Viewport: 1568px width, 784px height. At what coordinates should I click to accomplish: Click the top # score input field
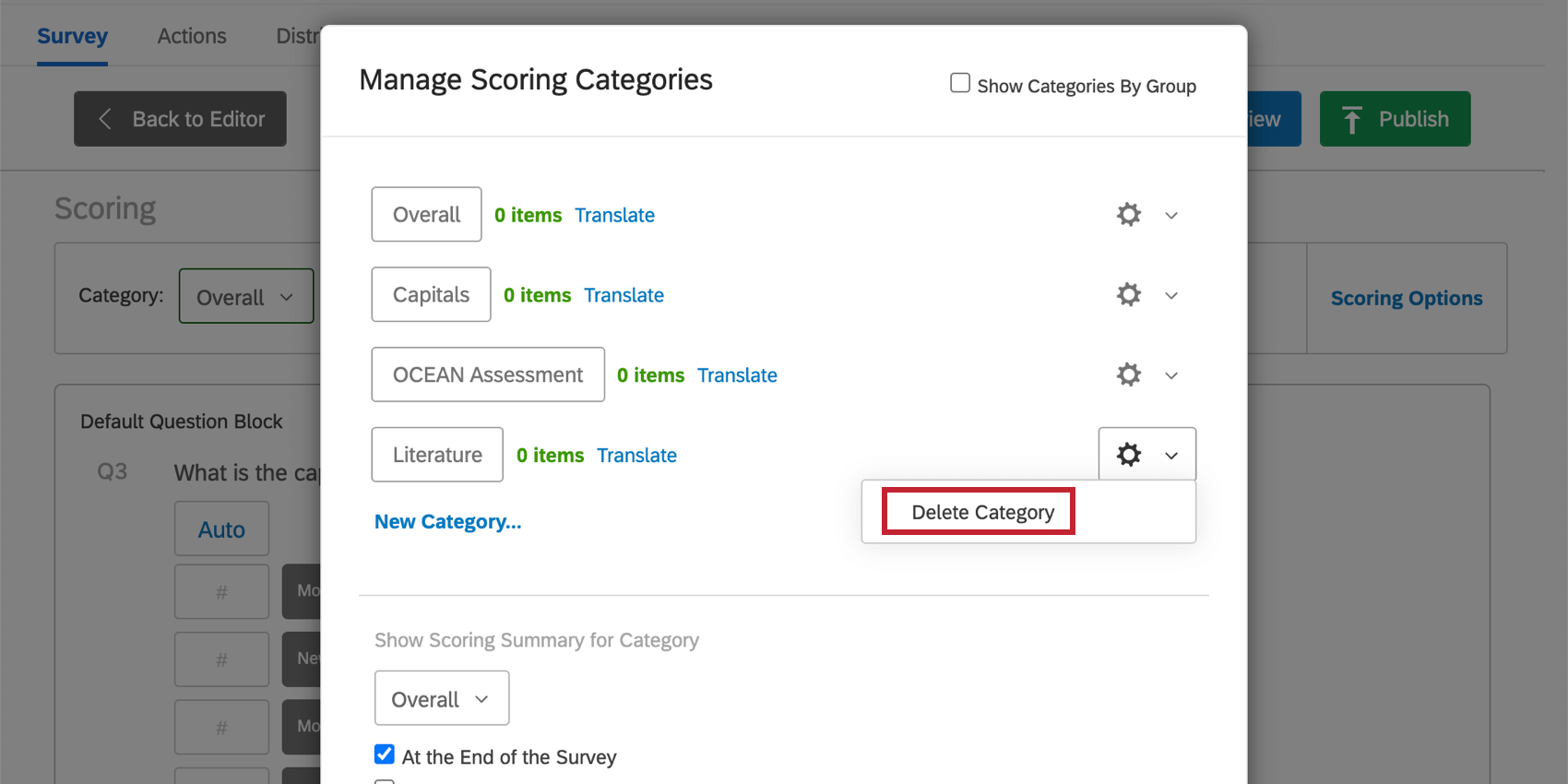click(221, 591)
